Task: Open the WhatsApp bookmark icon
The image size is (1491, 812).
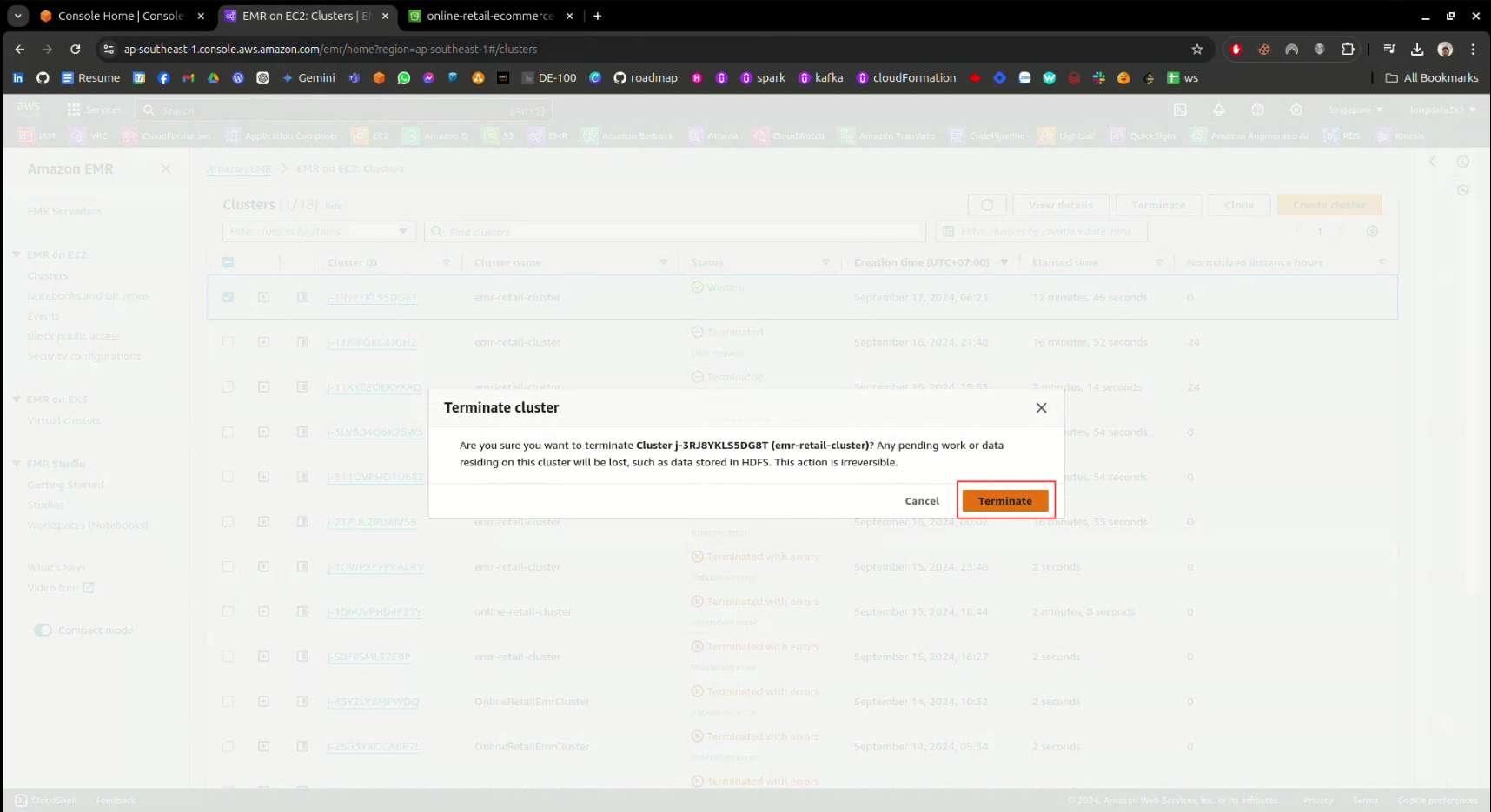Action: point(404,78)
